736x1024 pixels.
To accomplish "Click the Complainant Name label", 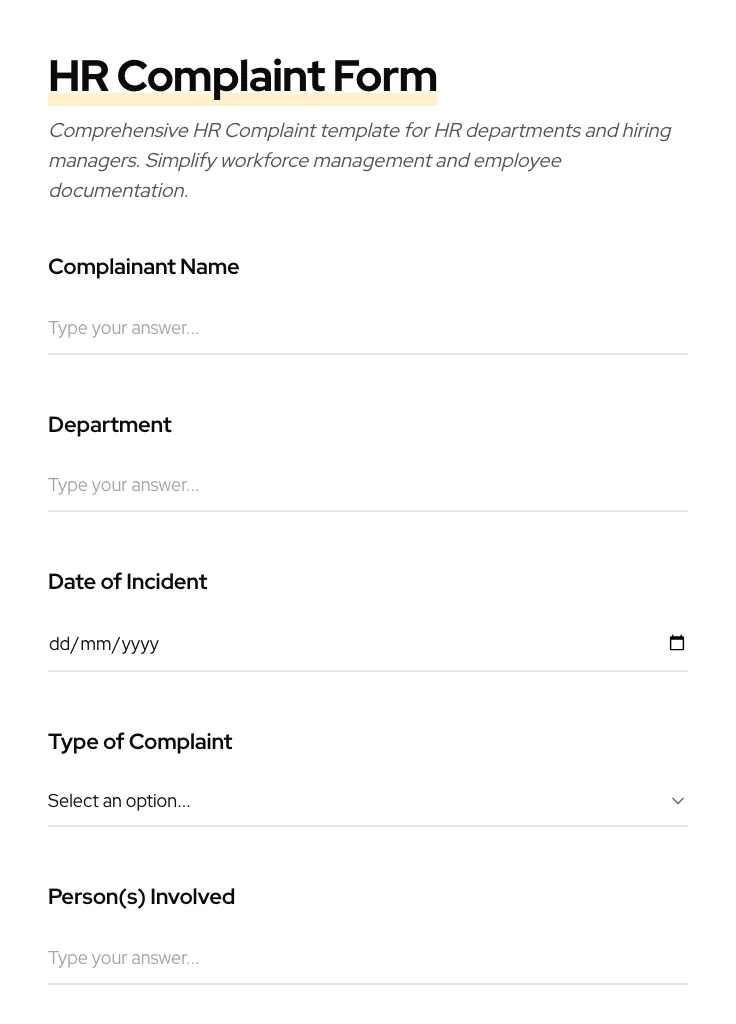I will pos(143,267).
